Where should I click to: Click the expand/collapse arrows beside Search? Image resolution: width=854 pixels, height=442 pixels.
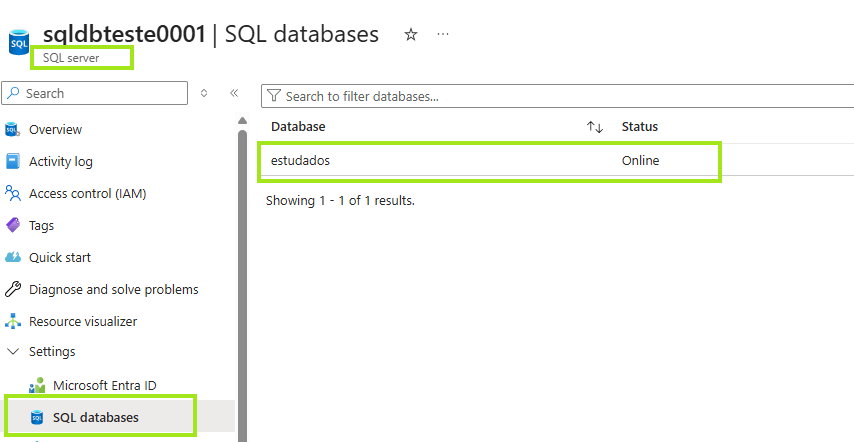[x=204, y=93]
